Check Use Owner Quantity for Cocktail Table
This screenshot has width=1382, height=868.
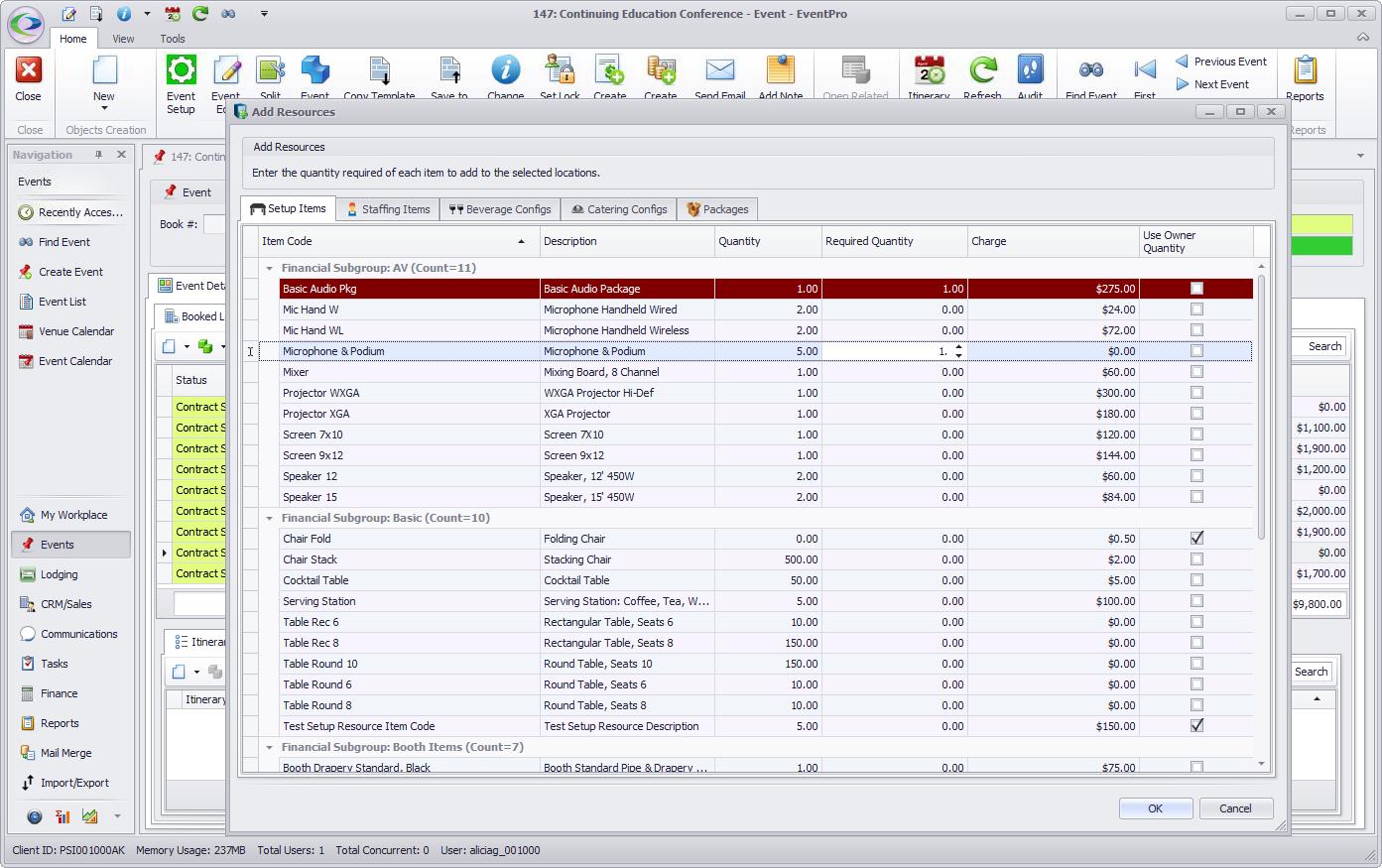click(x=1196, y=580)
